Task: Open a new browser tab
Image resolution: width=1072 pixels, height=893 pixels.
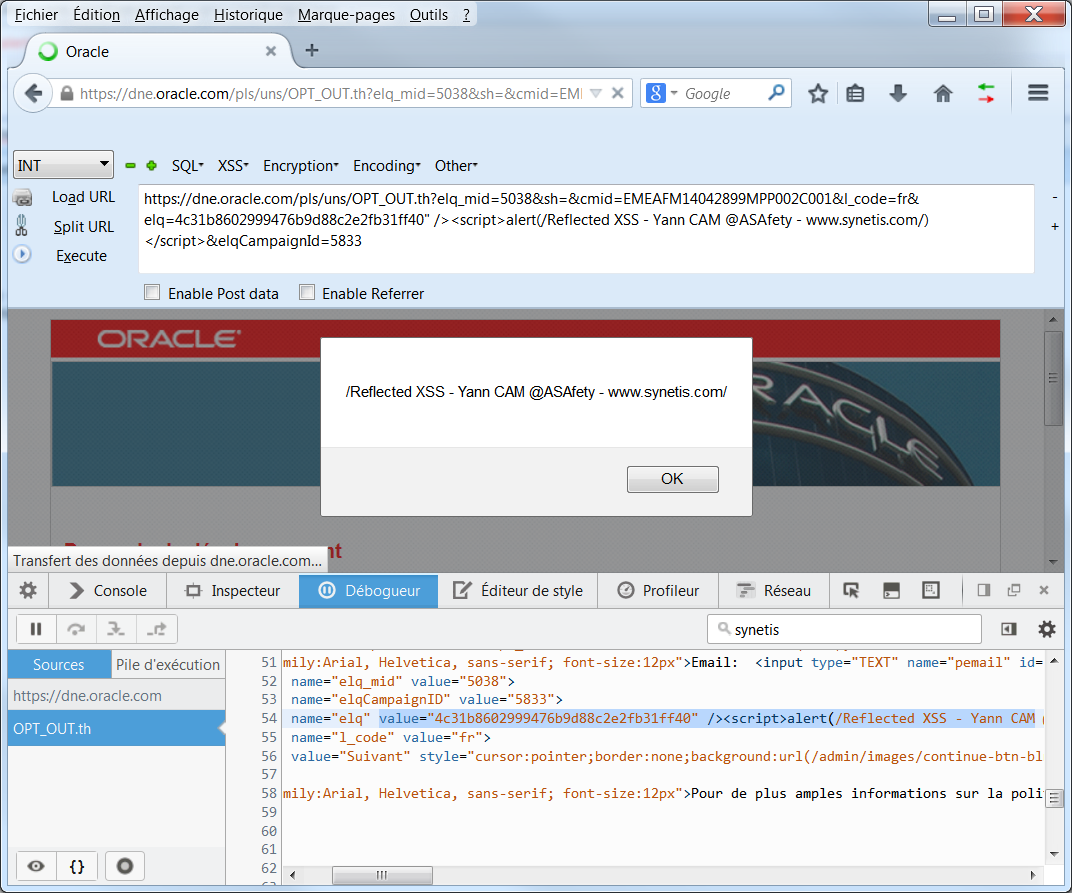Action: point(312,50)
